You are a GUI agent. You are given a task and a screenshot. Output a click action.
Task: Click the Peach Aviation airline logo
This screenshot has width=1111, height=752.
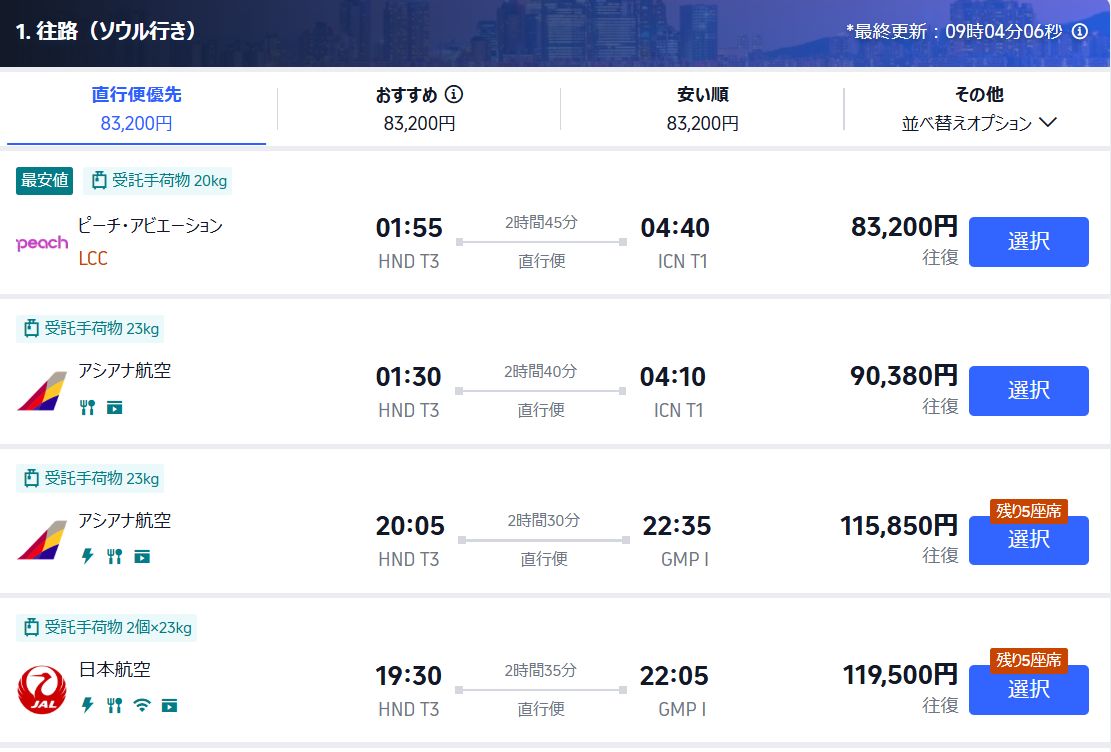click(x=41, y=242)
